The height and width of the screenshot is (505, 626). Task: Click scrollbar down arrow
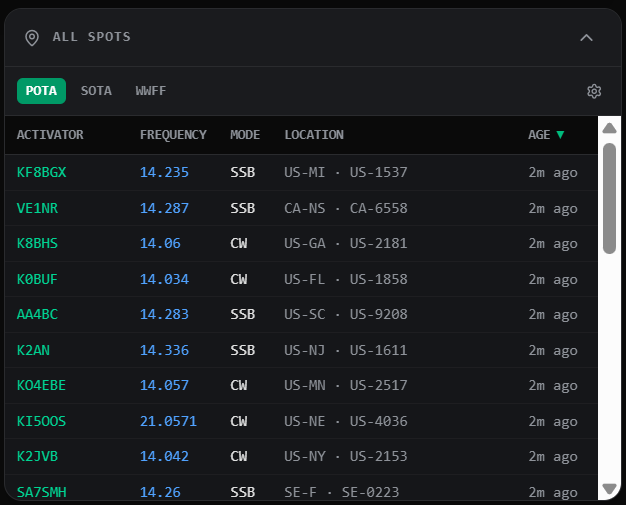coord(609,489)
